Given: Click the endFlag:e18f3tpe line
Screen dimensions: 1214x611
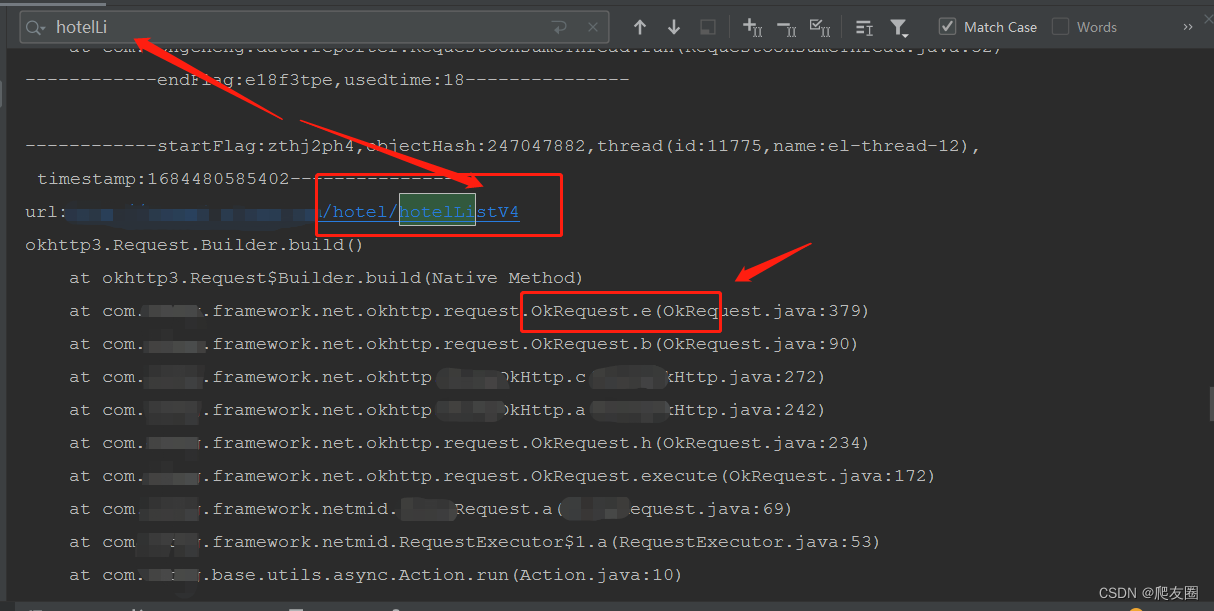Looking at the screenshot, I should tap(327, 79).
